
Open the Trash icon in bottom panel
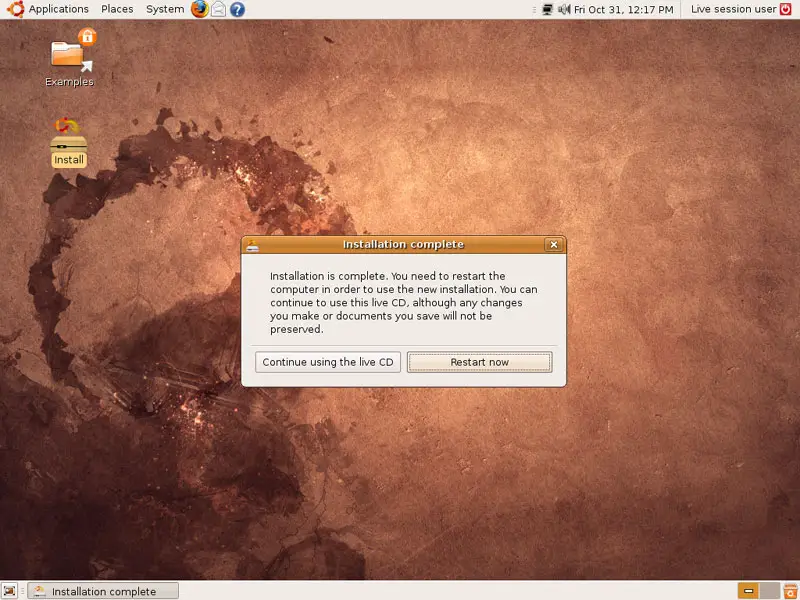(x=790, y=591)
